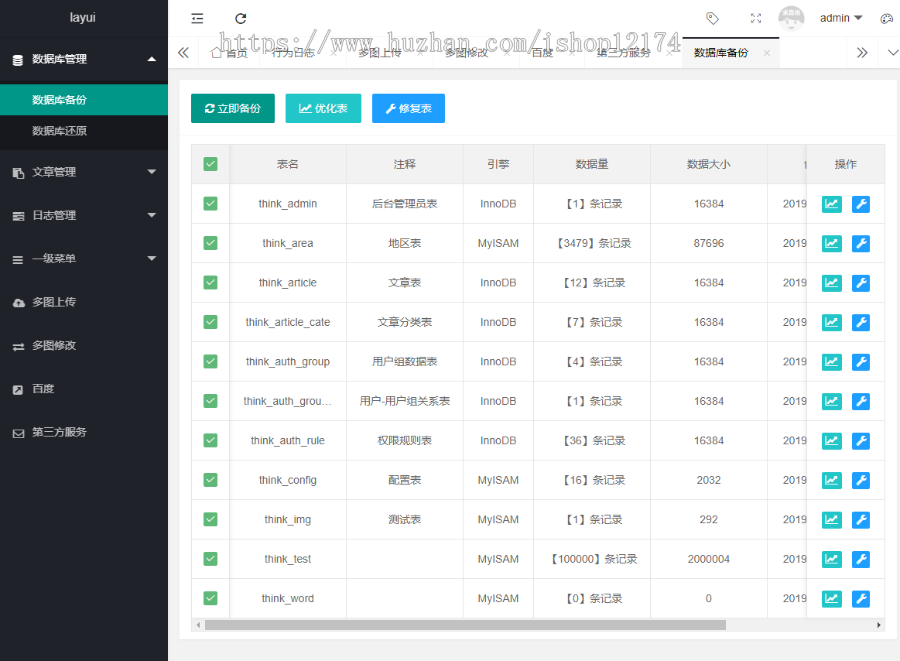900x661 pixels.
Task: Uncheck the think_article row checkbox
Action: click(210, 283)
